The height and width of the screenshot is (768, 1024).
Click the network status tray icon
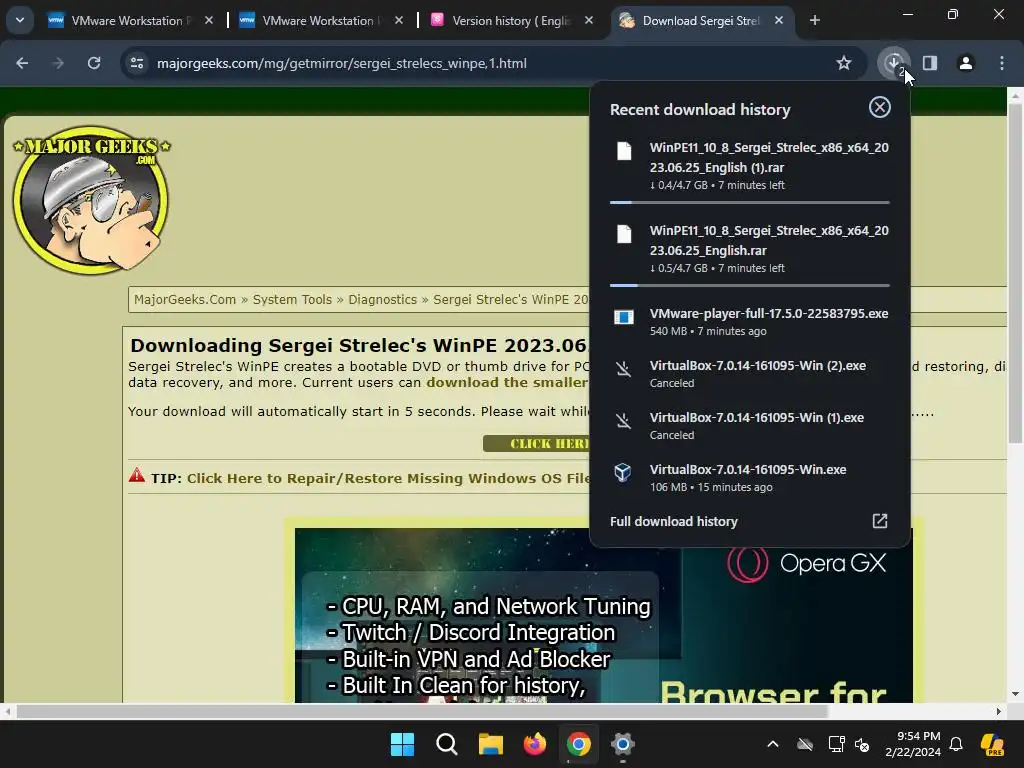(836, 744)
